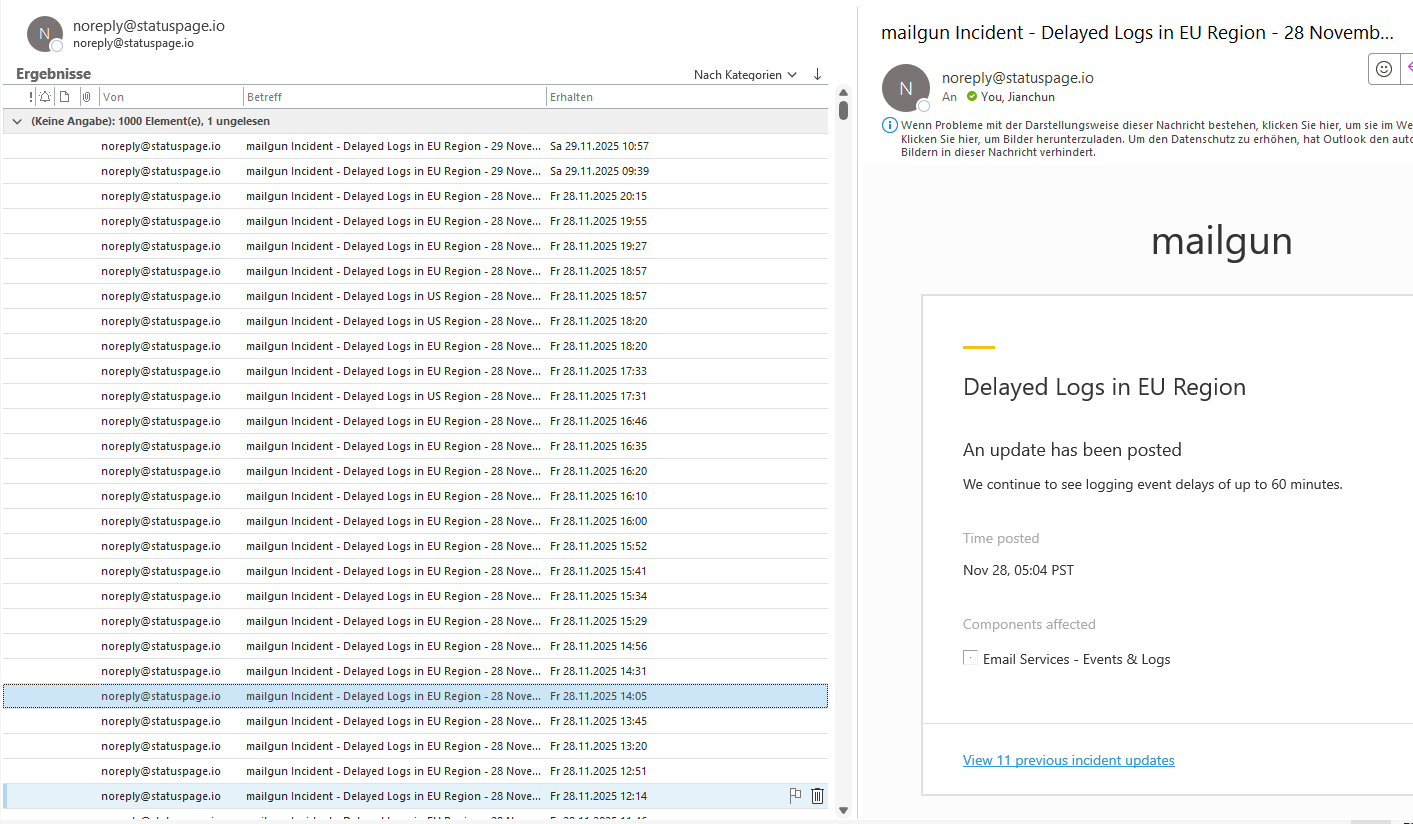Click the importance column header icon
Image resolution: width=1413 pixels, height=824 pixels.
click(31, 97)
